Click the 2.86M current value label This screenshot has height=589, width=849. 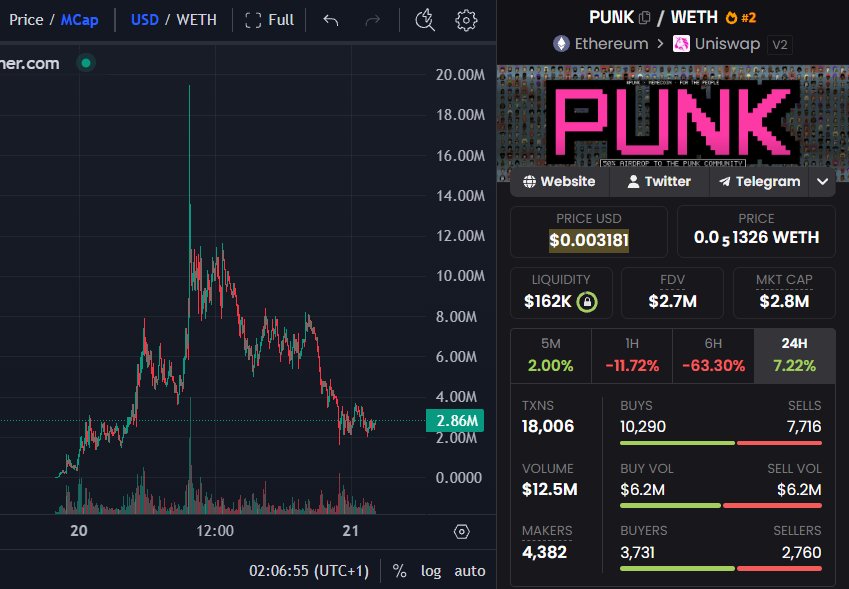(455, 421)
